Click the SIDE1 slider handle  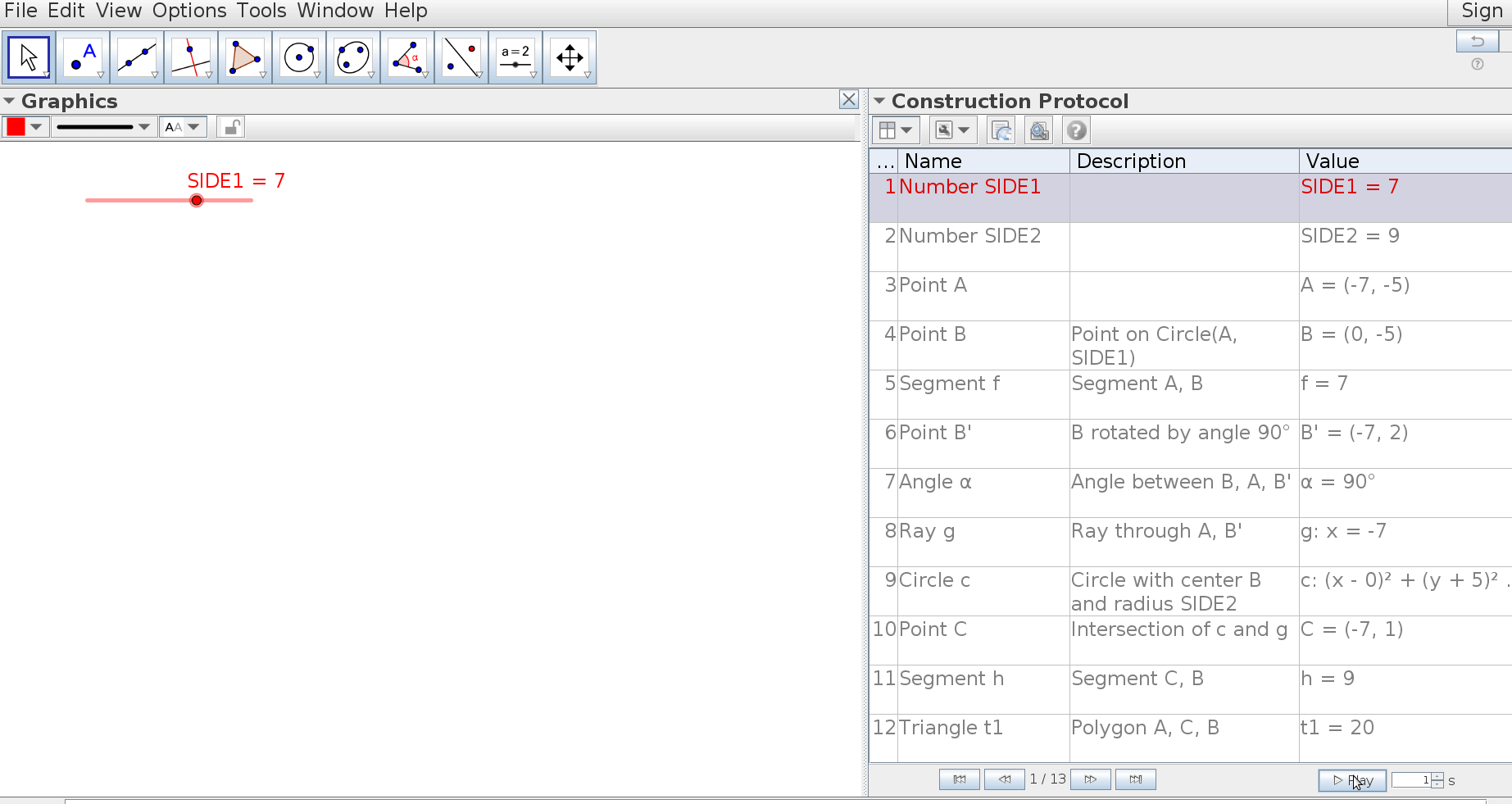[x=197, y=201]
